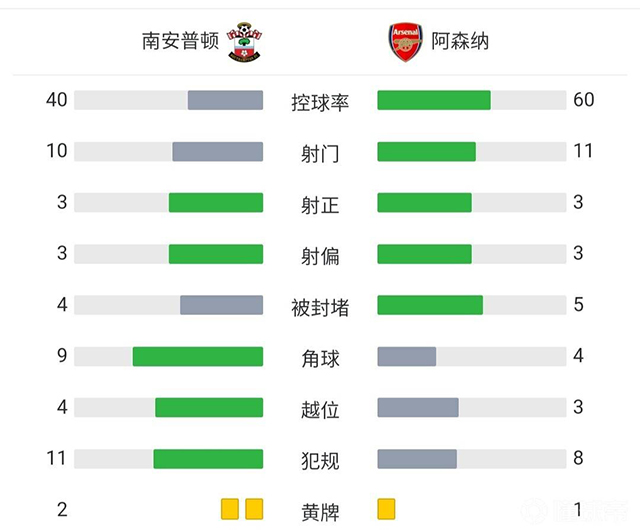Click Southampton's leftmost yellow card icon
Viewport: 640px width, 530px height.
click(230, 510)
